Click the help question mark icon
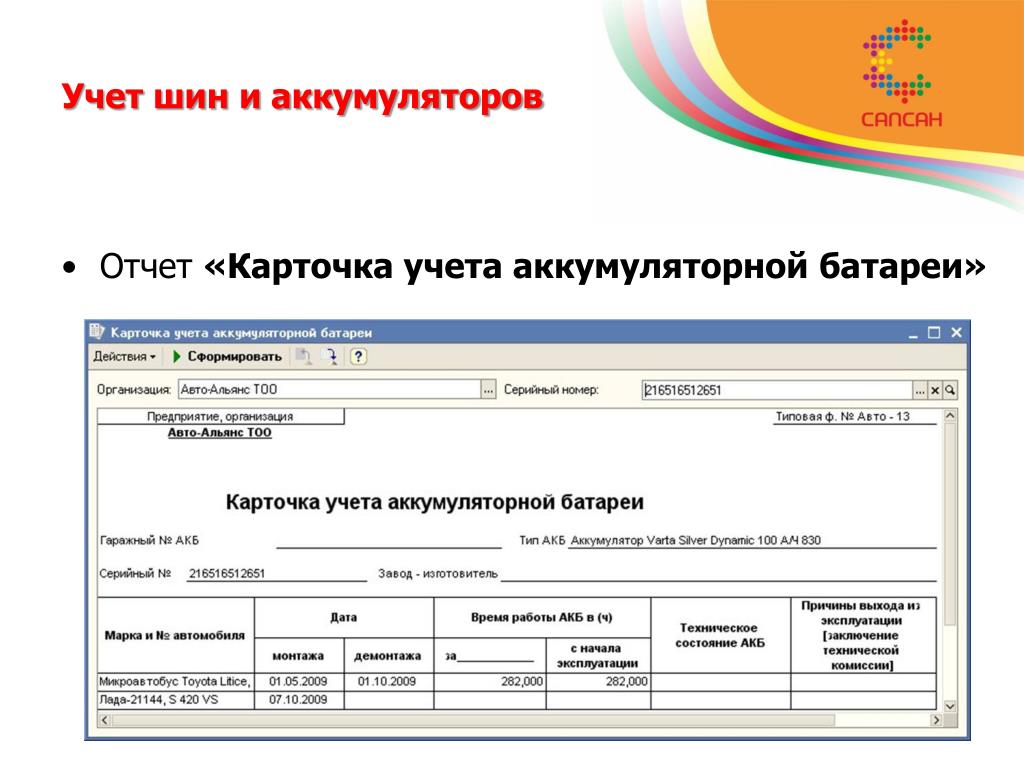The image size is (1024, 768). point(358,357)
